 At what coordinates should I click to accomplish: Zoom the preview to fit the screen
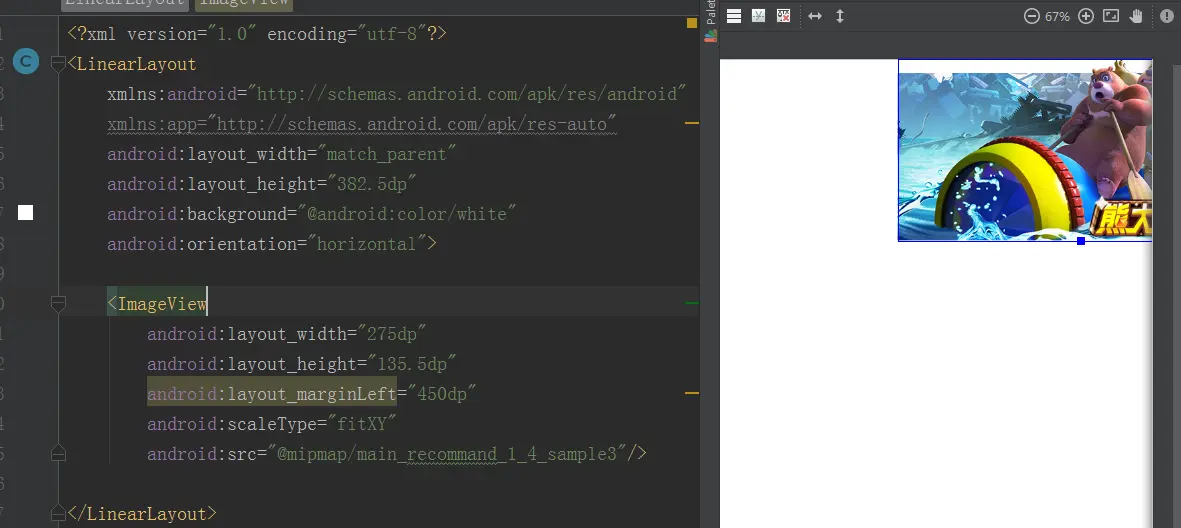(x=1111, y=16)
